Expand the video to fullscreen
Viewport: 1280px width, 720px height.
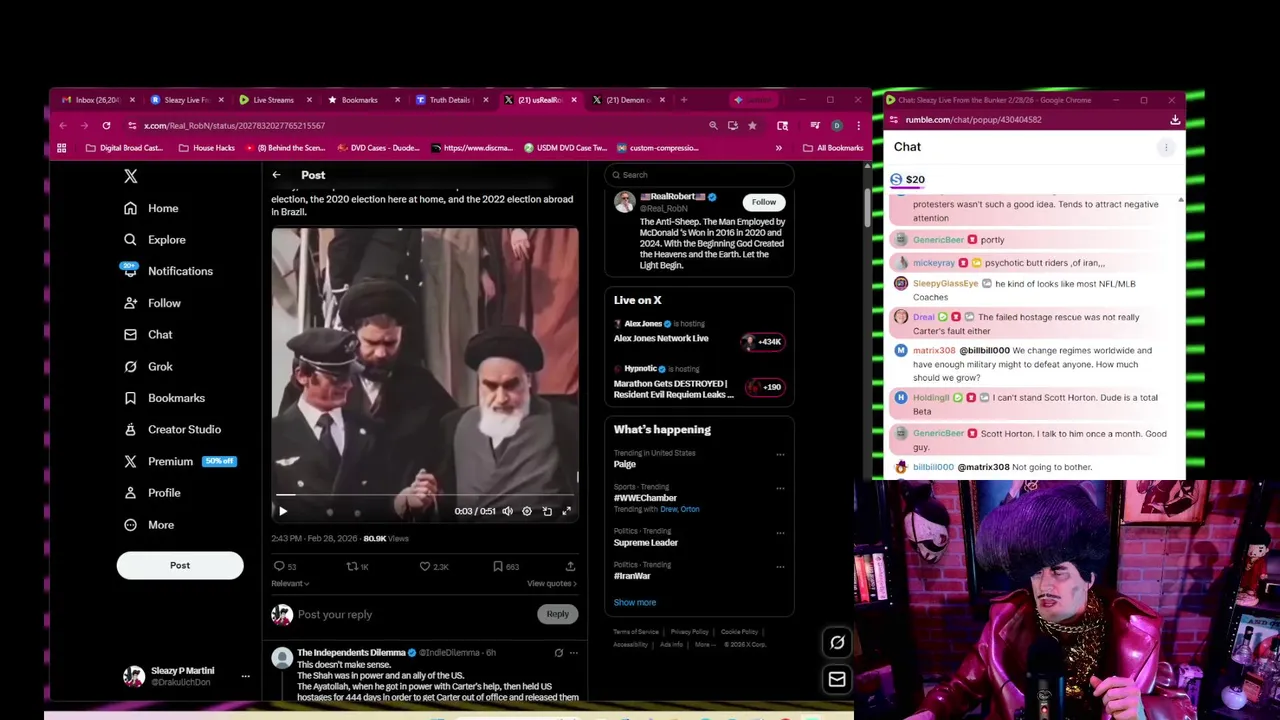(x=566, y=511)
